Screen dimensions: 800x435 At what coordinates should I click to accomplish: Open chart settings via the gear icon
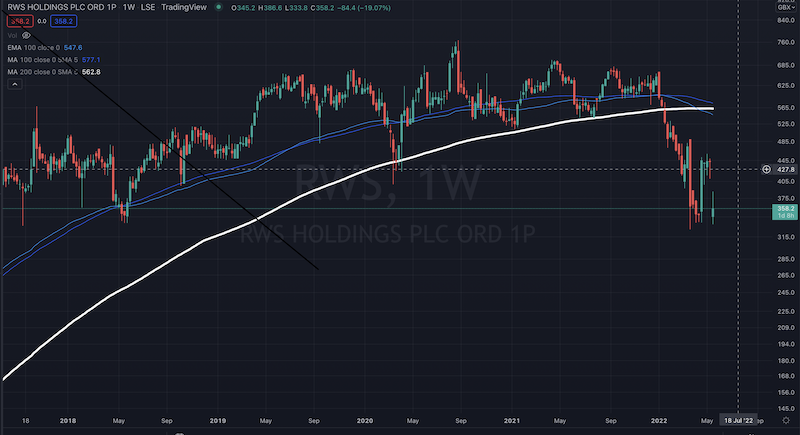(x=786, y=421)
